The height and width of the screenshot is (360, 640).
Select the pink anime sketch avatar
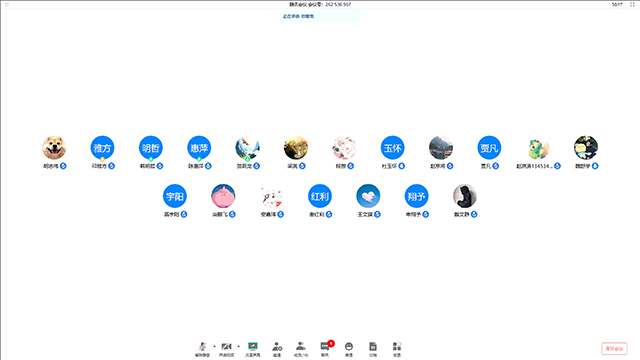point(344,147)
